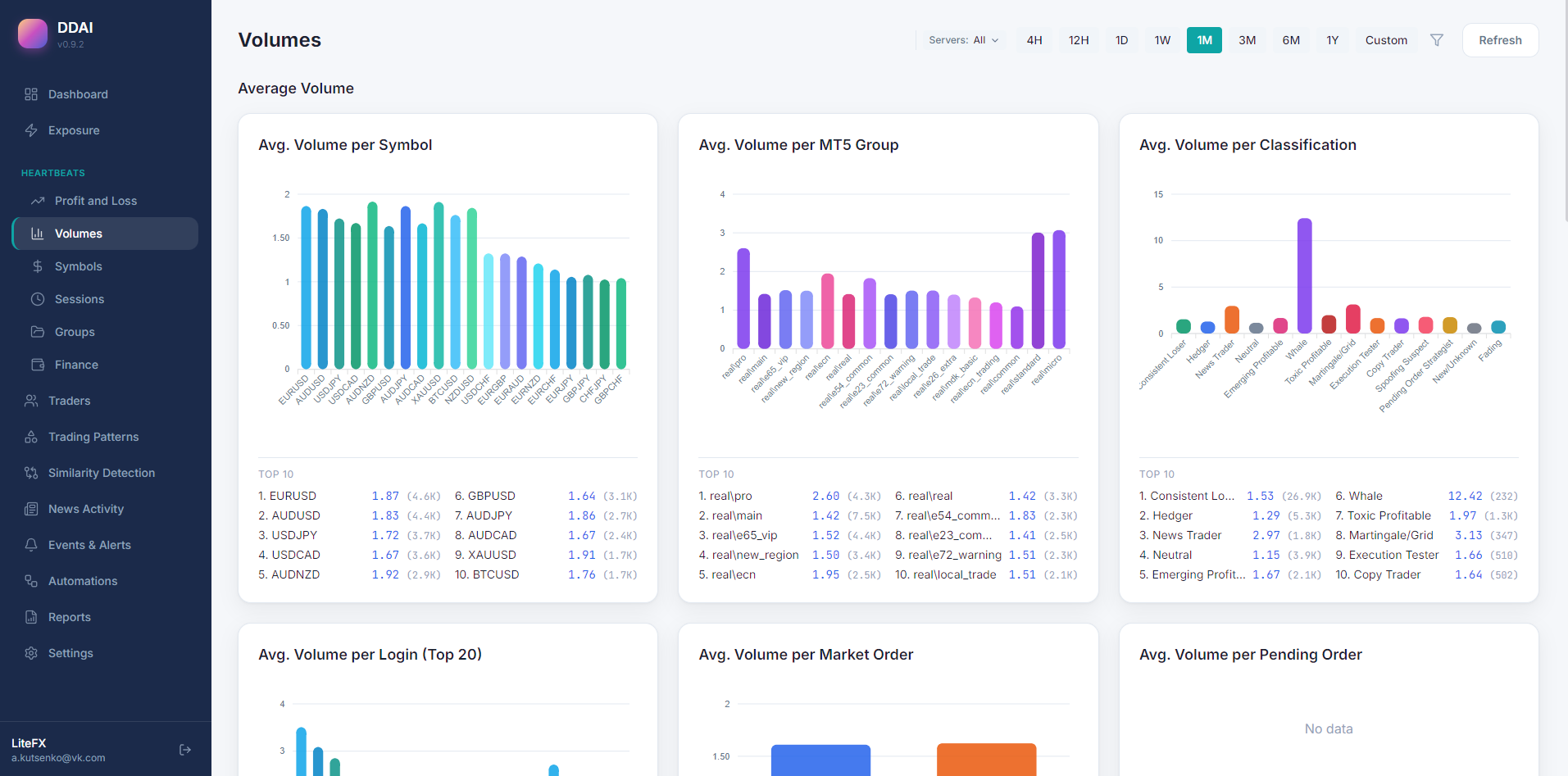Click the real\local_trade entry
Screen dimensions: 1568x776
[986, 574]
